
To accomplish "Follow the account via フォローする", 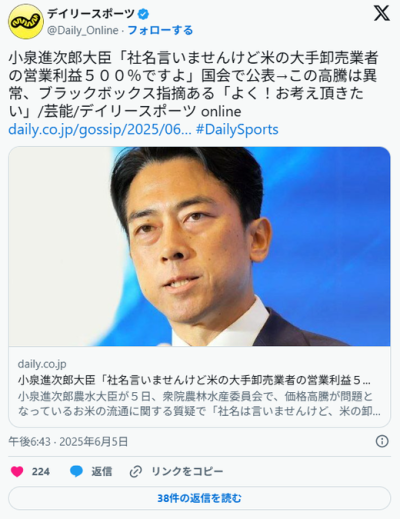I will click(x=160, y=30).
